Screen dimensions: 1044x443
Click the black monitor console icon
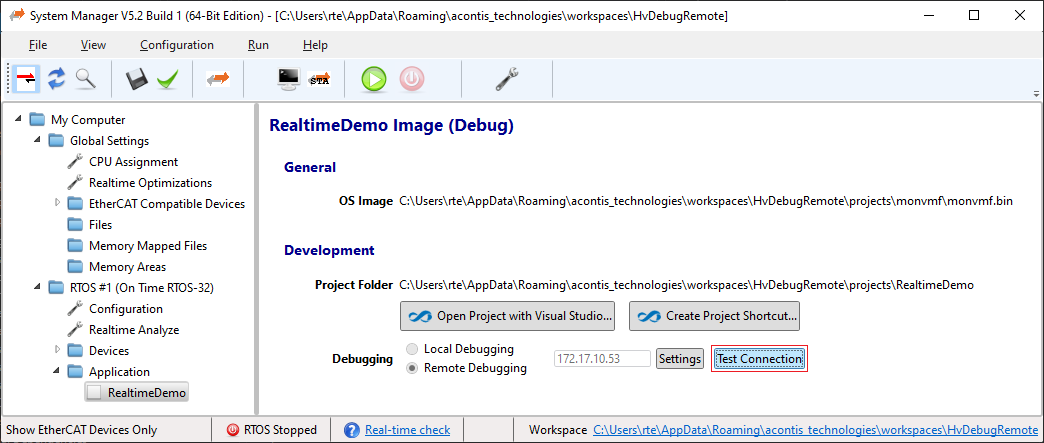click(x=289, y=79)
